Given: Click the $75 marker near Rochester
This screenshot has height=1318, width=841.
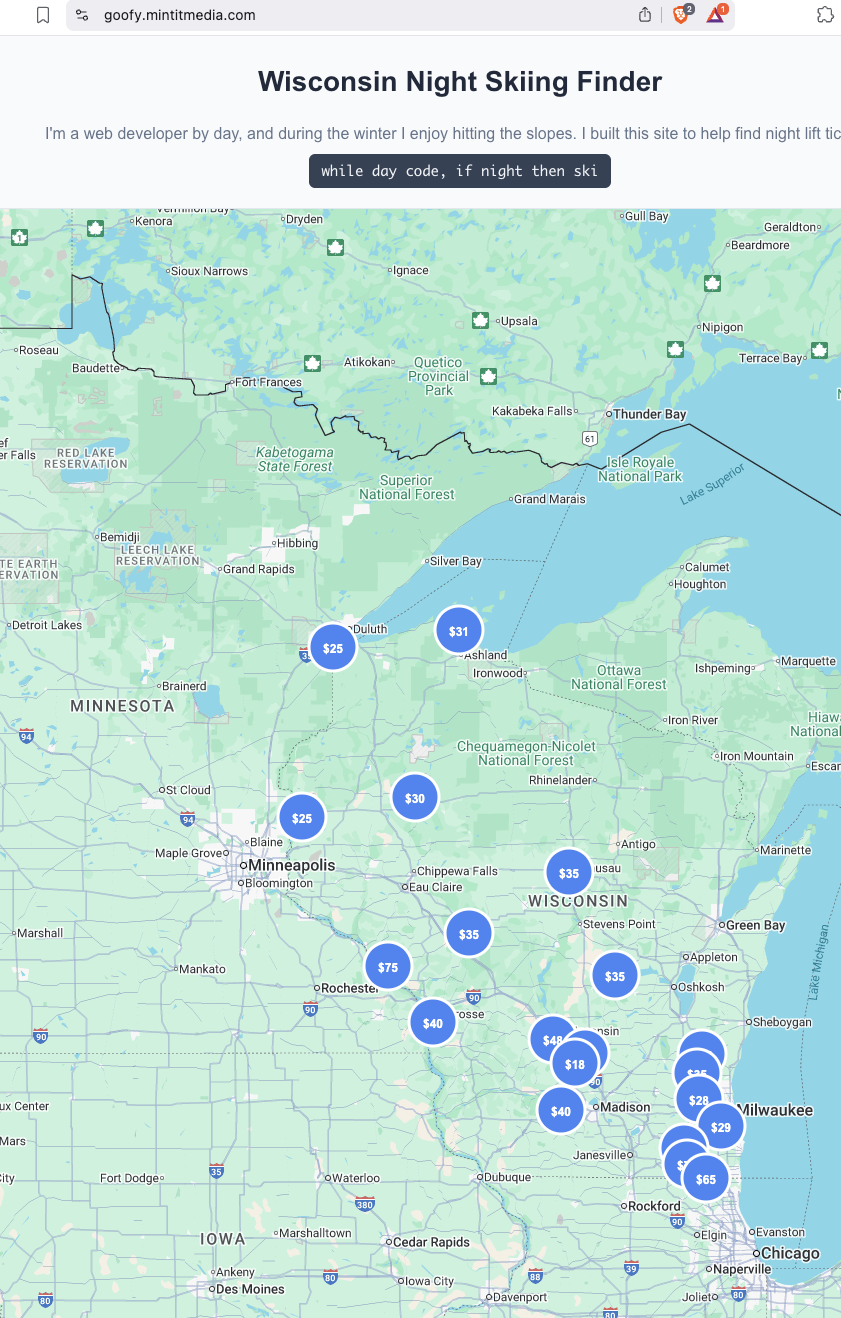Looking at the screenshot, I should (x=387, y=967).
